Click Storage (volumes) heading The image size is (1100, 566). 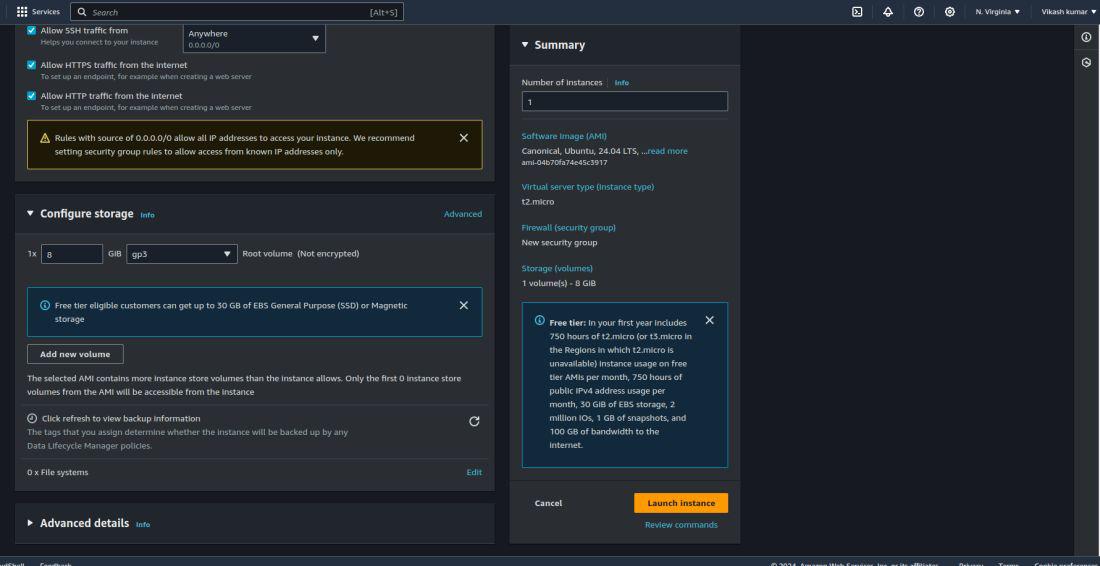tap(557, 268)
